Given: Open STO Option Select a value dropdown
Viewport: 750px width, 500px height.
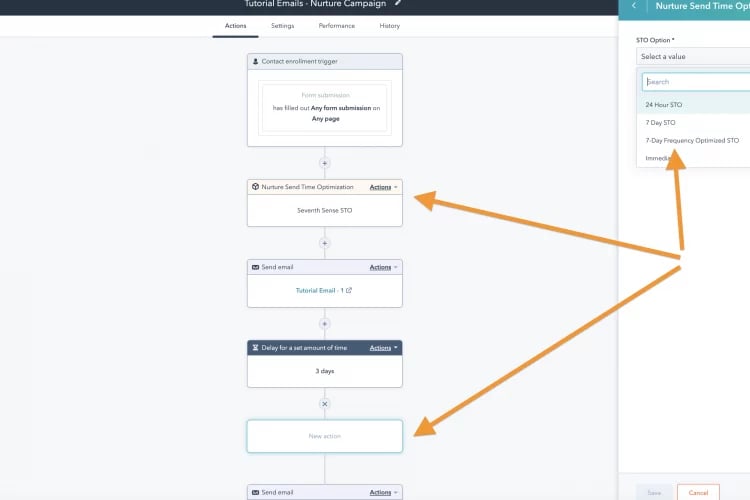Looking at the screenshot, I should pyautogui.click(x=693, y=56).
